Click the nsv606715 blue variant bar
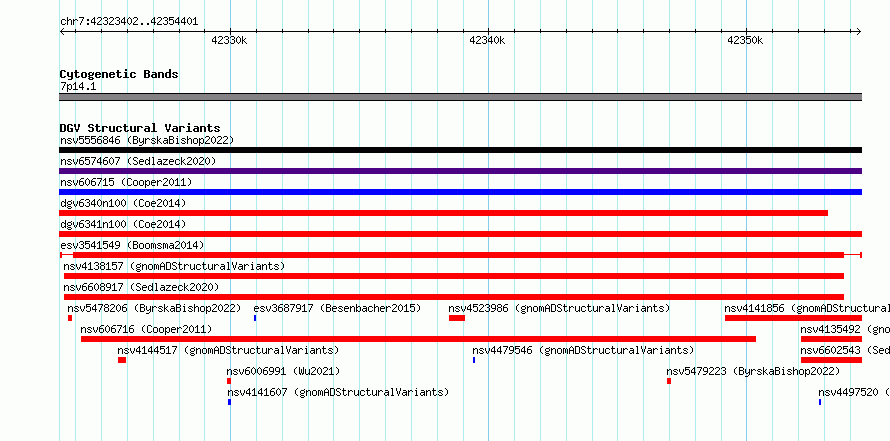 [460, 192]
